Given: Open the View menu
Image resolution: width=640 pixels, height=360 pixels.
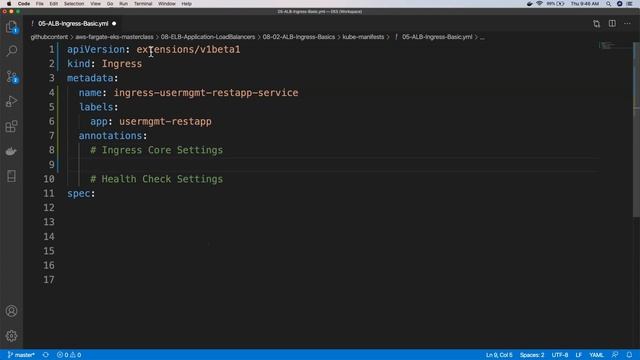Looking at the screenshot, I should tap(96, 4).
